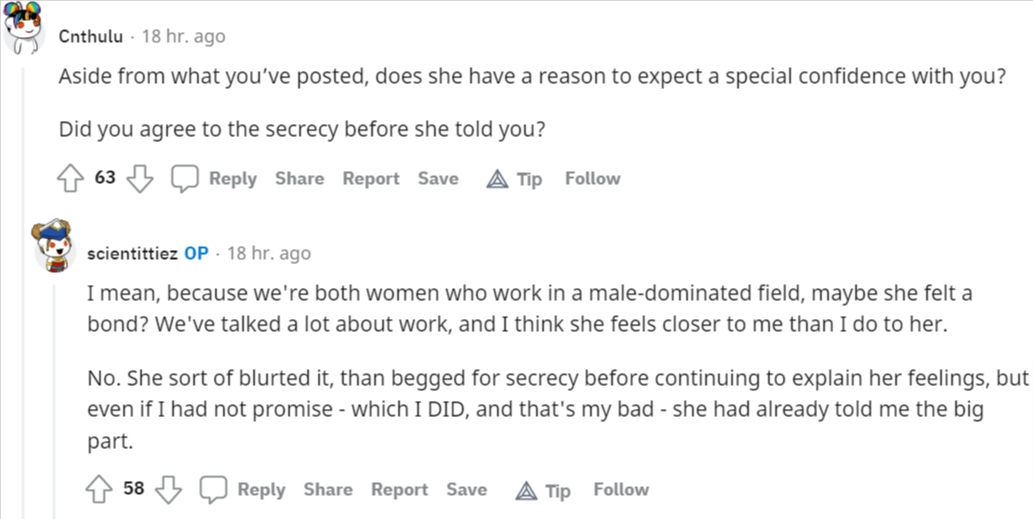Viewport: 1033px width, 519px height.
Task: Click the Tip triangle icon on scientittiez's reply
Action: pos(526,490)
